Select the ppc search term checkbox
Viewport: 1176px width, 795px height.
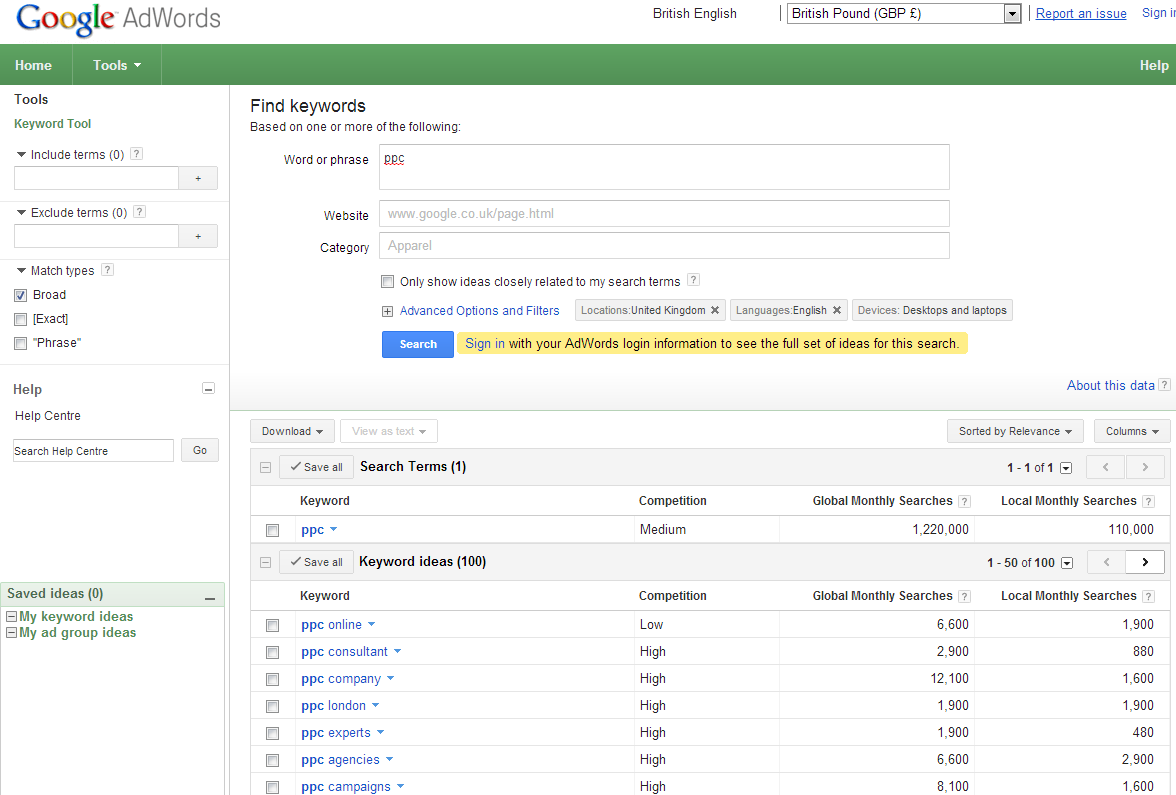[272, 530]
